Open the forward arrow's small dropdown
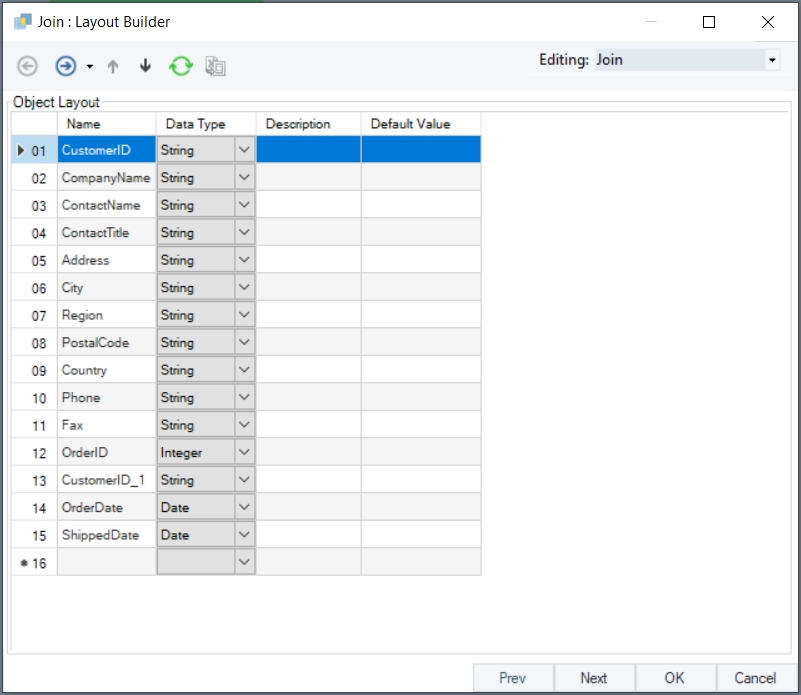 [89, 67]
